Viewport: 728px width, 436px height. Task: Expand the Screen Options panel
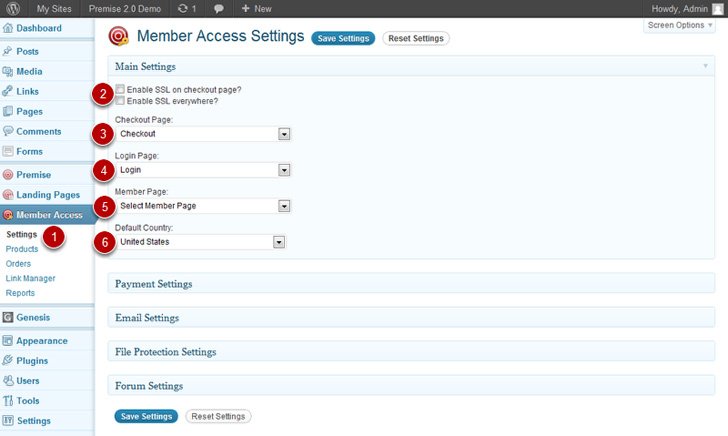[679, 26]
